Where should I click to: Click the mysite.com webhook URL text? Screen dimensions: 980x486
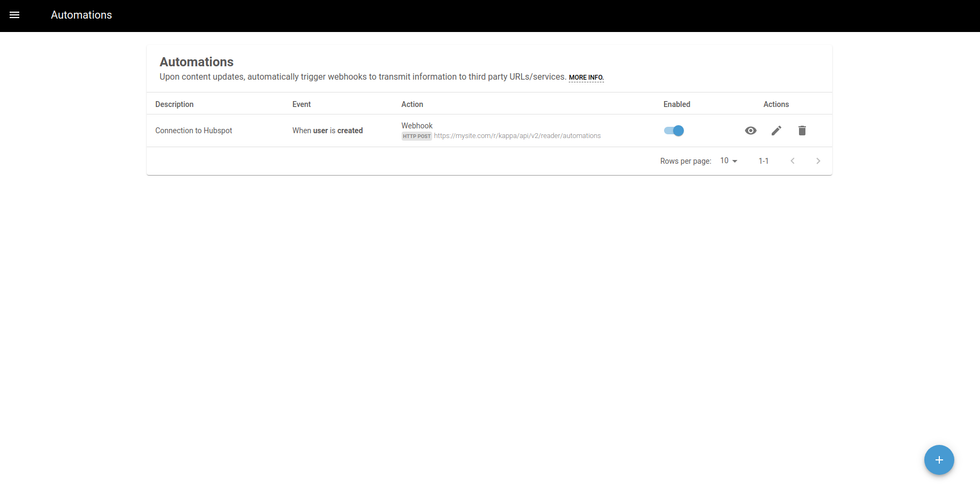518,136
